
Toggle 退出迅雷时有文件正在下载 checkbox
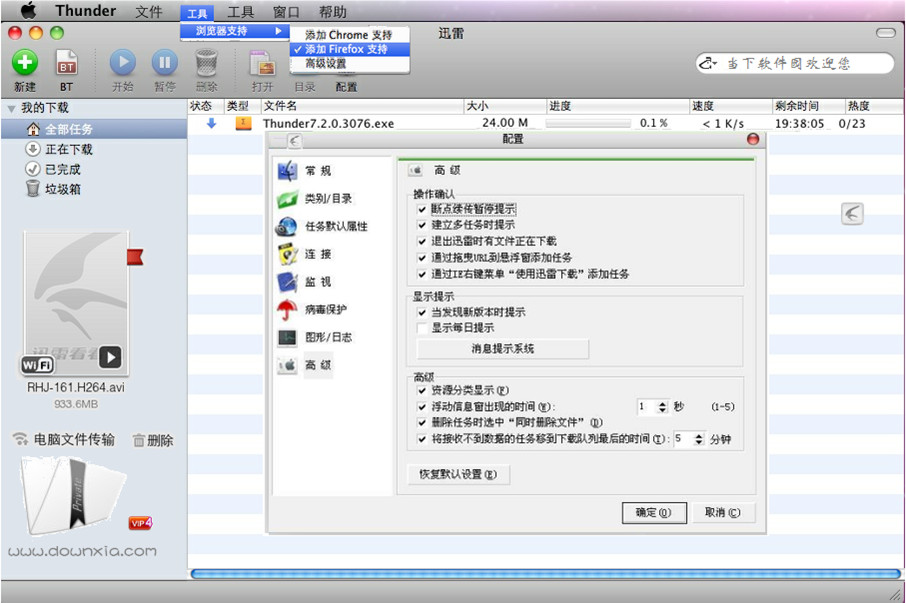point(422,241)
